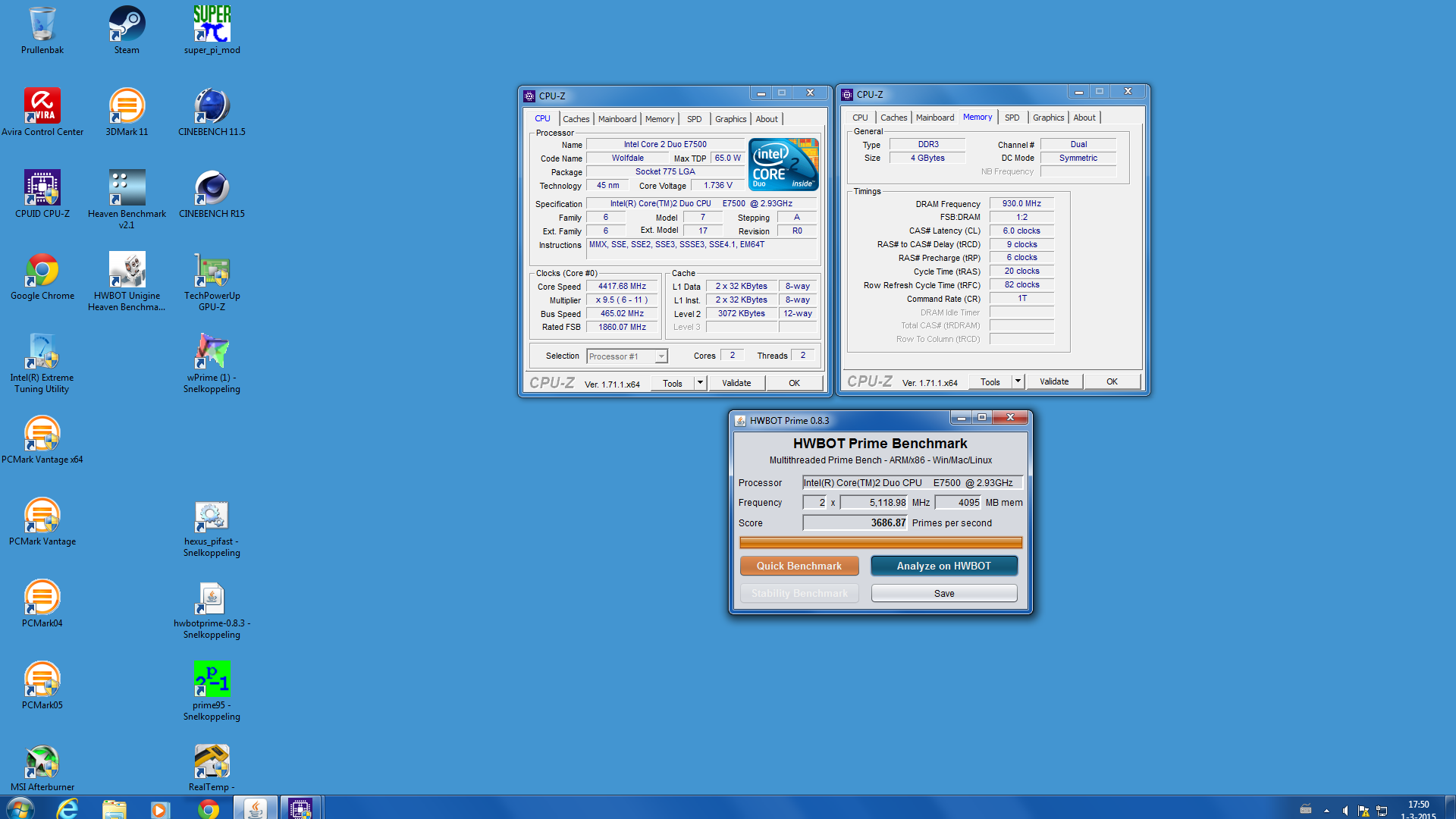Image resolution: width=1456 pixels, height=819 pixels.
Task: Click OK in left CPU-Z window
Action: coord(794,383)
